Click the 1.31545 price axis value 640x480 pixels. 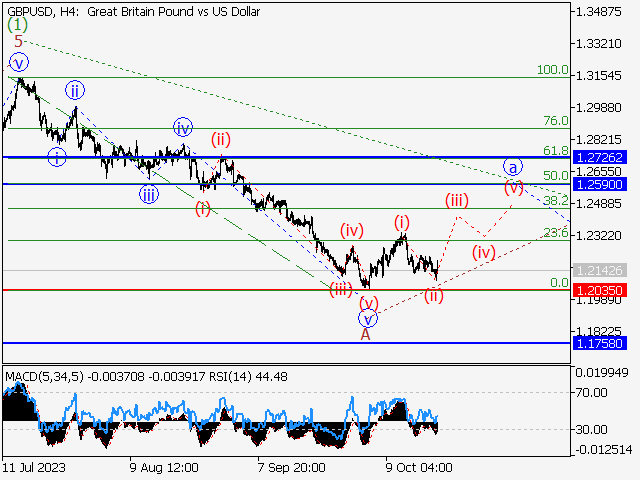598,76
